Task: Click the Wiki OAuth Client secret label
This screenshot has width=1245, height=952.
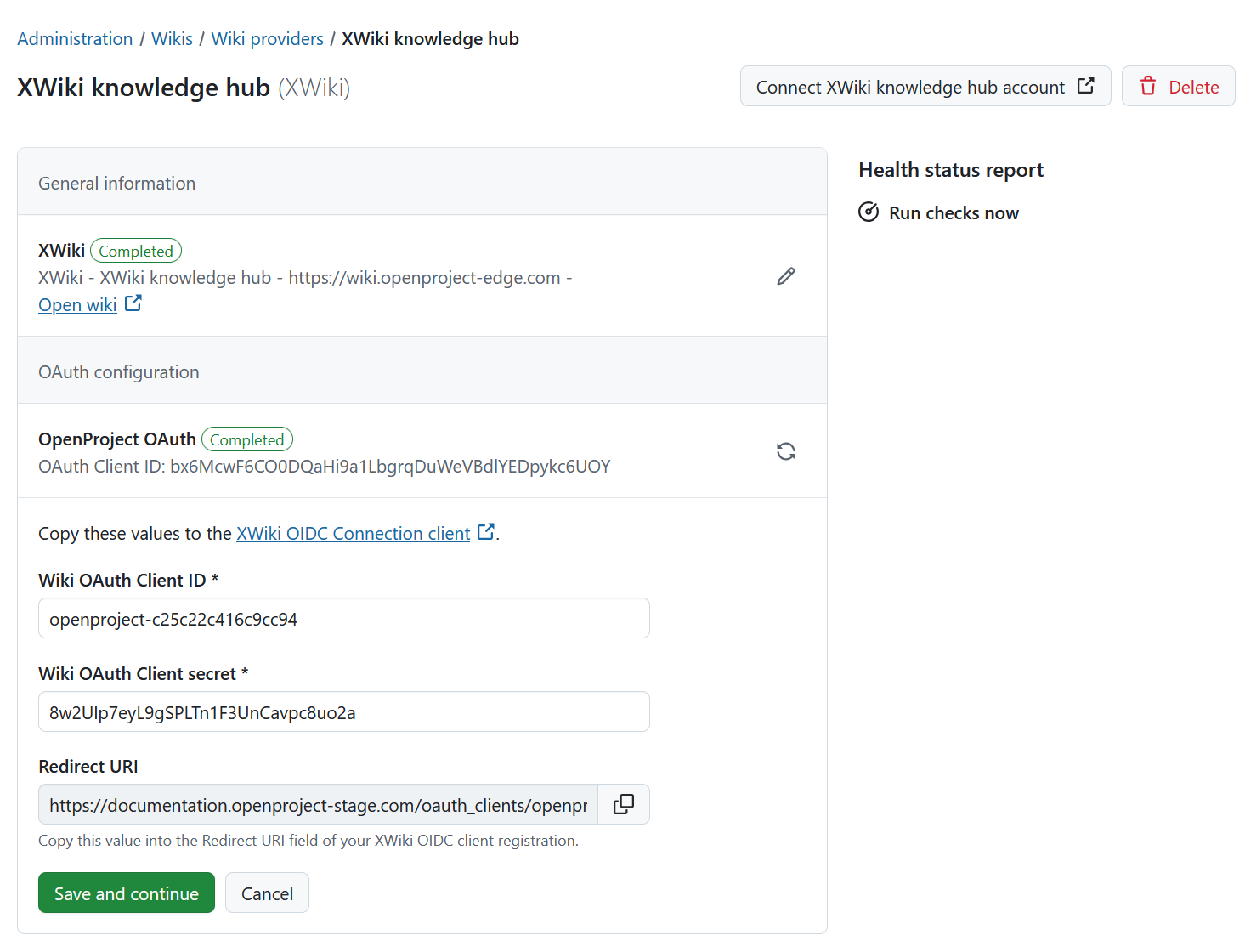Action: 144,674
